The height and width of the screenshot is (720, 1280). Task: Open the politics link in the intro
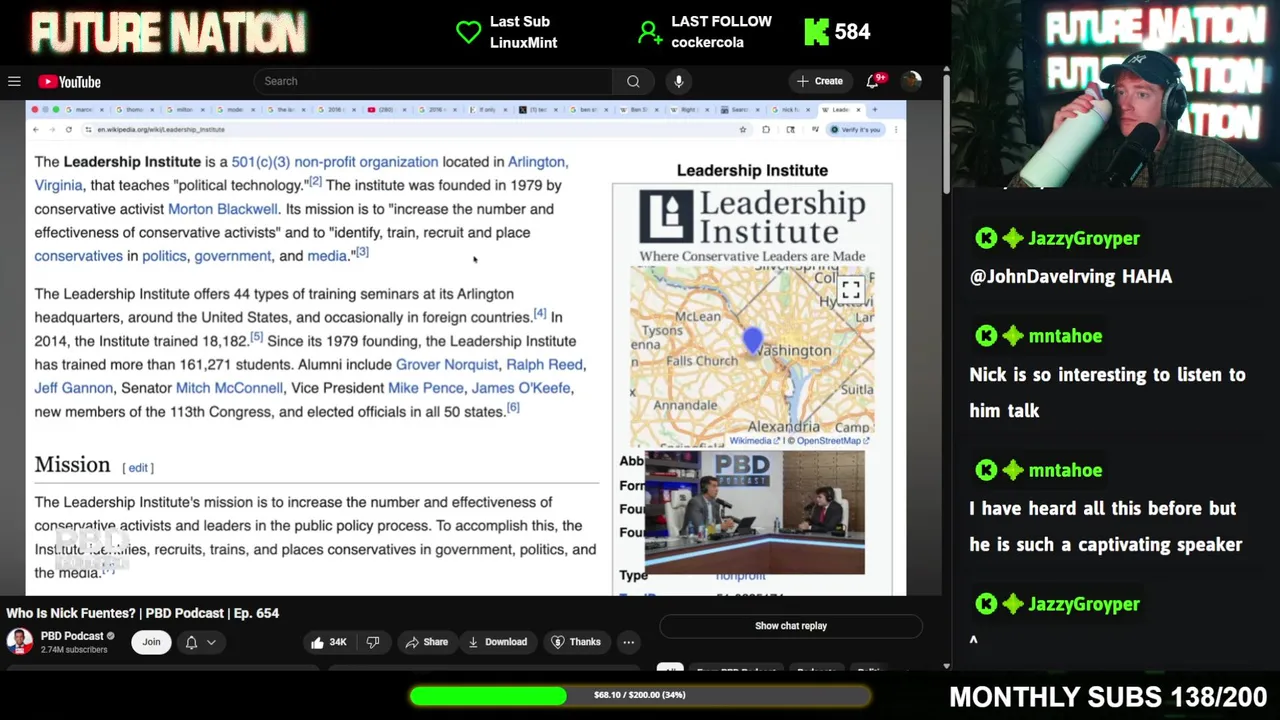(x=164, y=256)
